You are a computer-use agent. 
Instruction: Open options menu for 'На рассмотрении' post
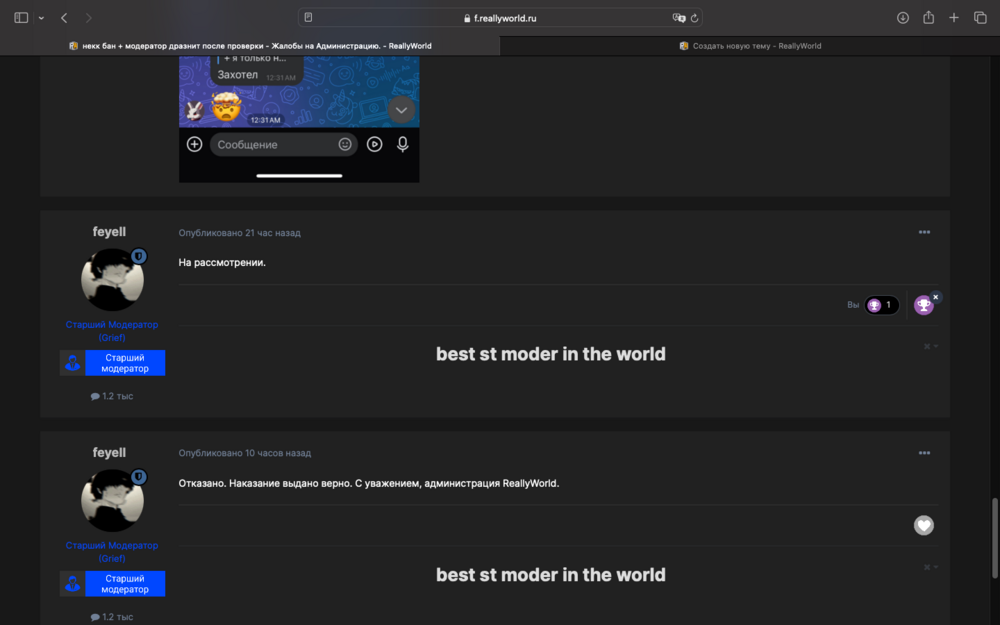coord(924,232)
